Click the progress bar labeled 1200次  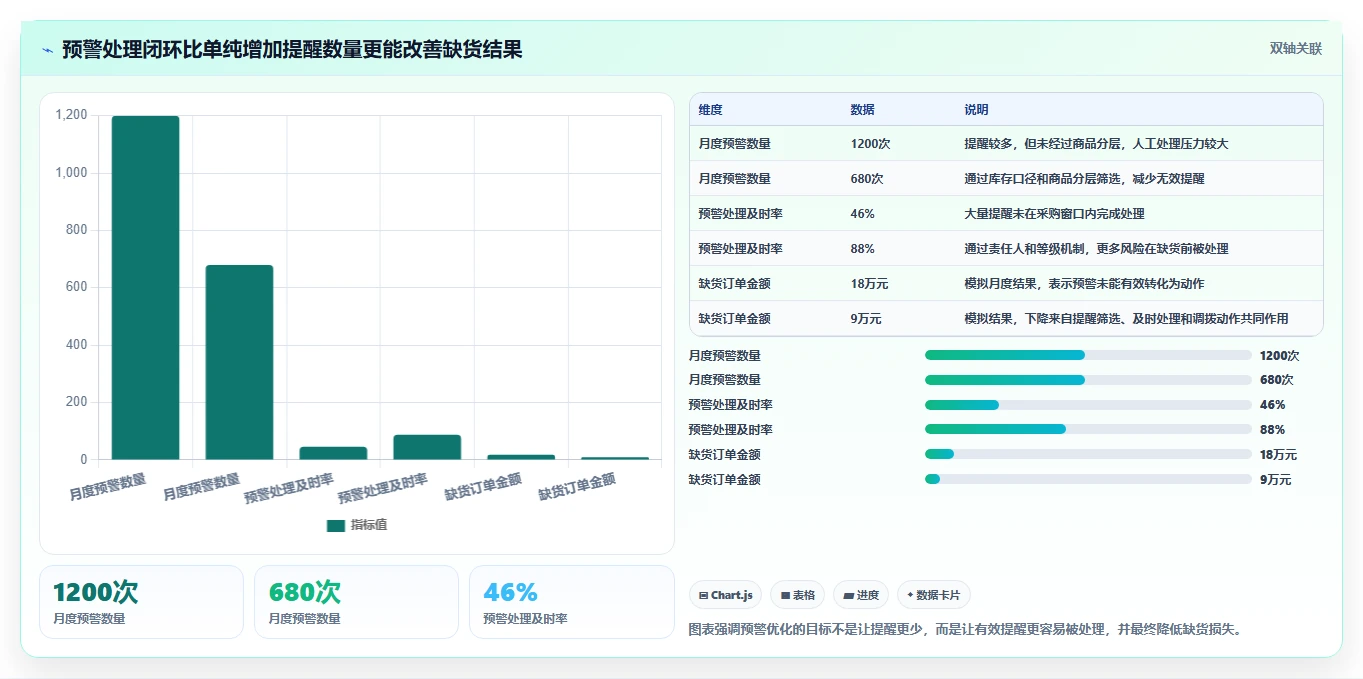tap(1088, 355)
